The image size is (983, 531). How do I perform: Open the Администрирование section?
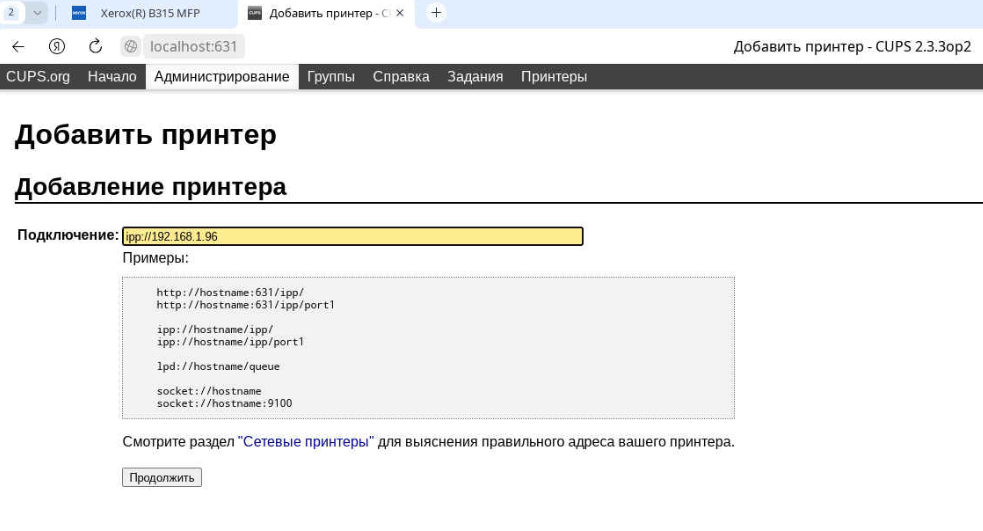tap(222, 76)
